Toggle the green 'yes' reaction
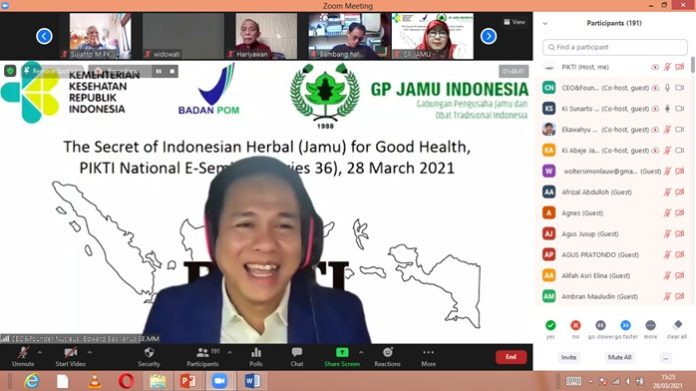 [550, 325]
